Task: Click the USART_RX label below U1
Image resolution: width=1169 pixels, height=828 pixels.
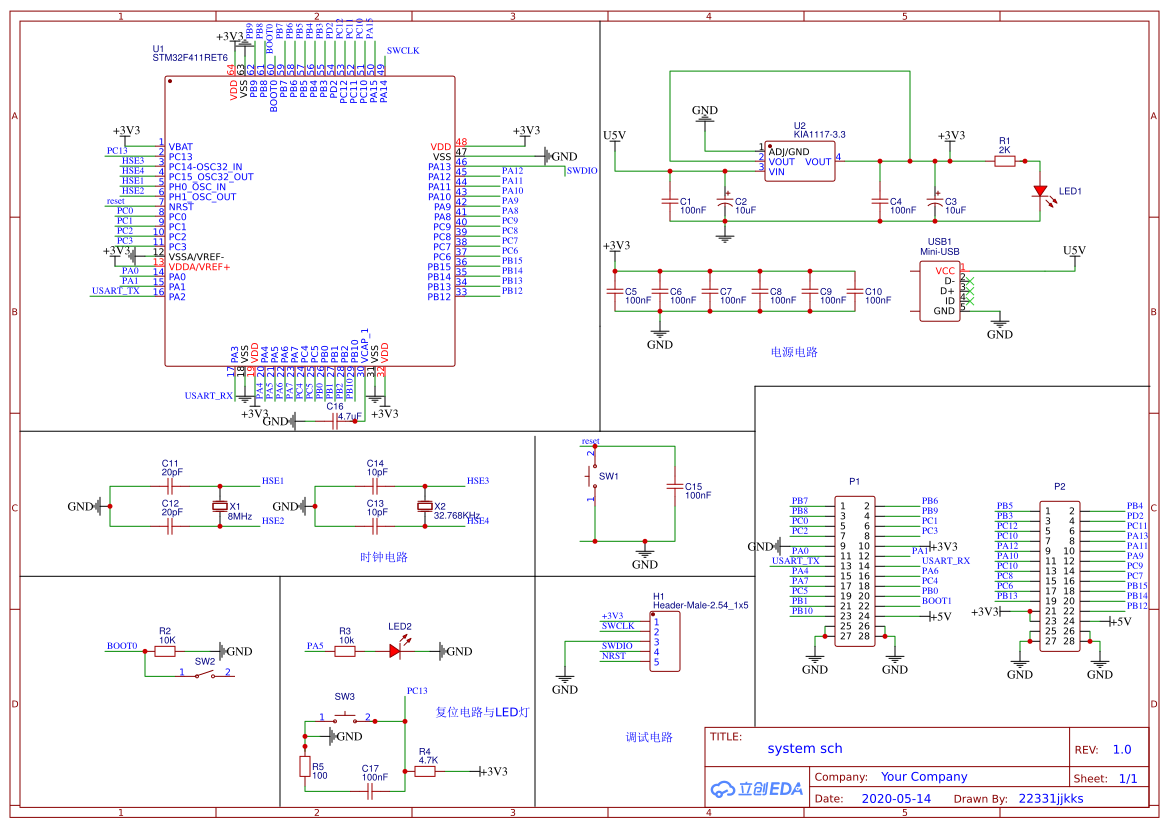Action: (209, 396)
